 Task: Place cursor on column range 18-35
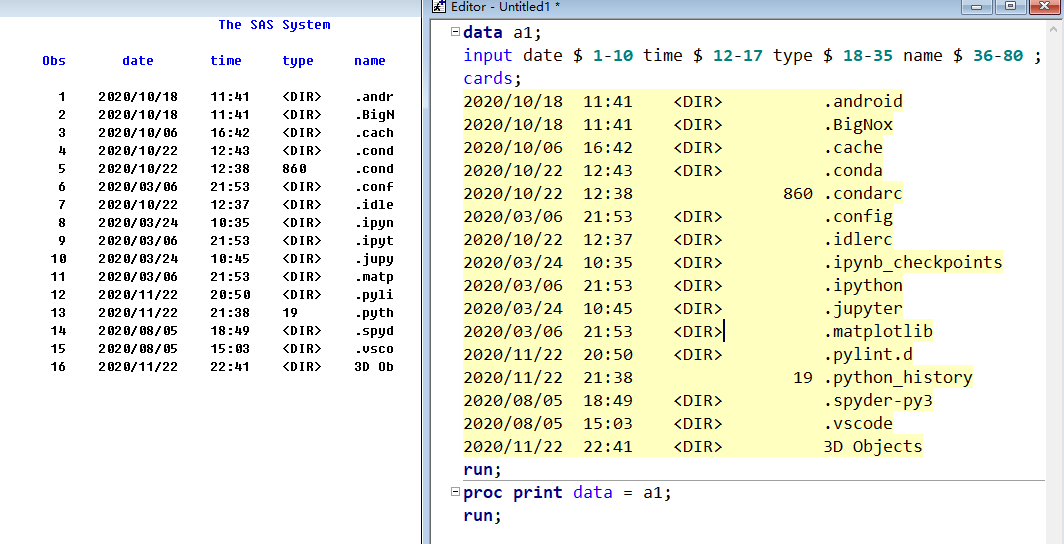(867, 56)
